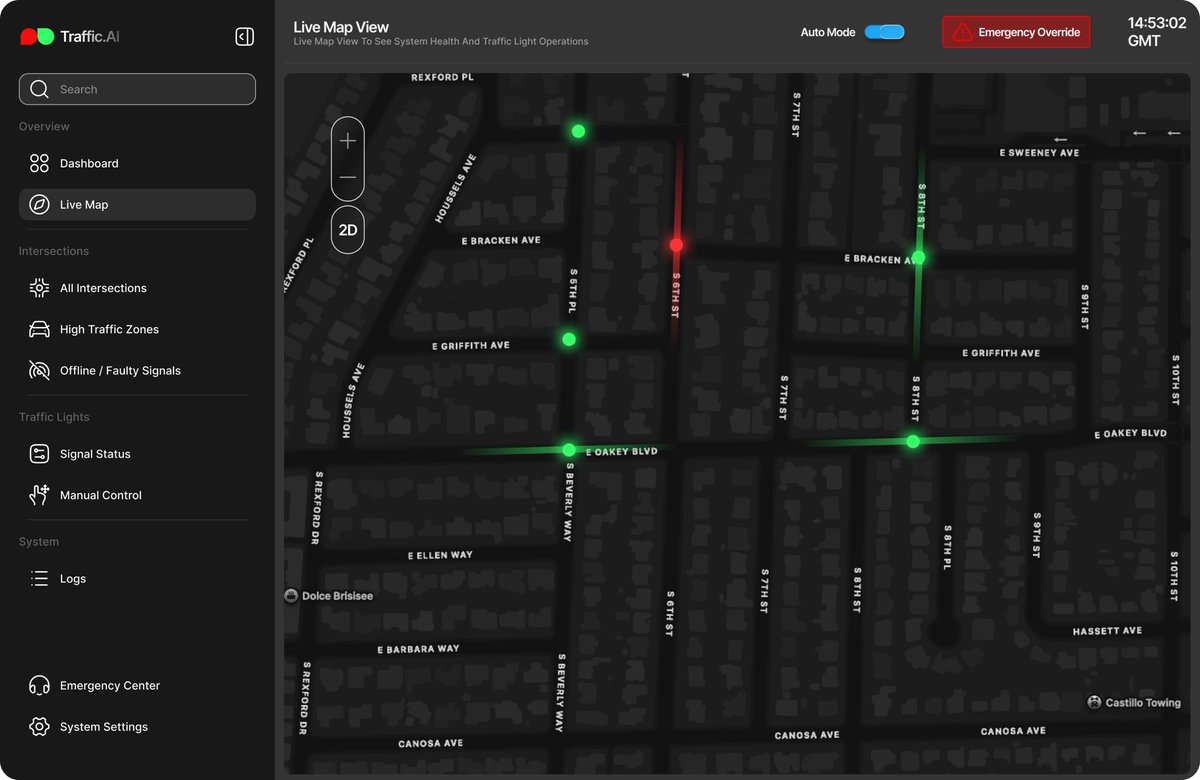The height and width of the screenshot is (780, 1200).
Task: View the system Logs
Action: coord(137,578)
